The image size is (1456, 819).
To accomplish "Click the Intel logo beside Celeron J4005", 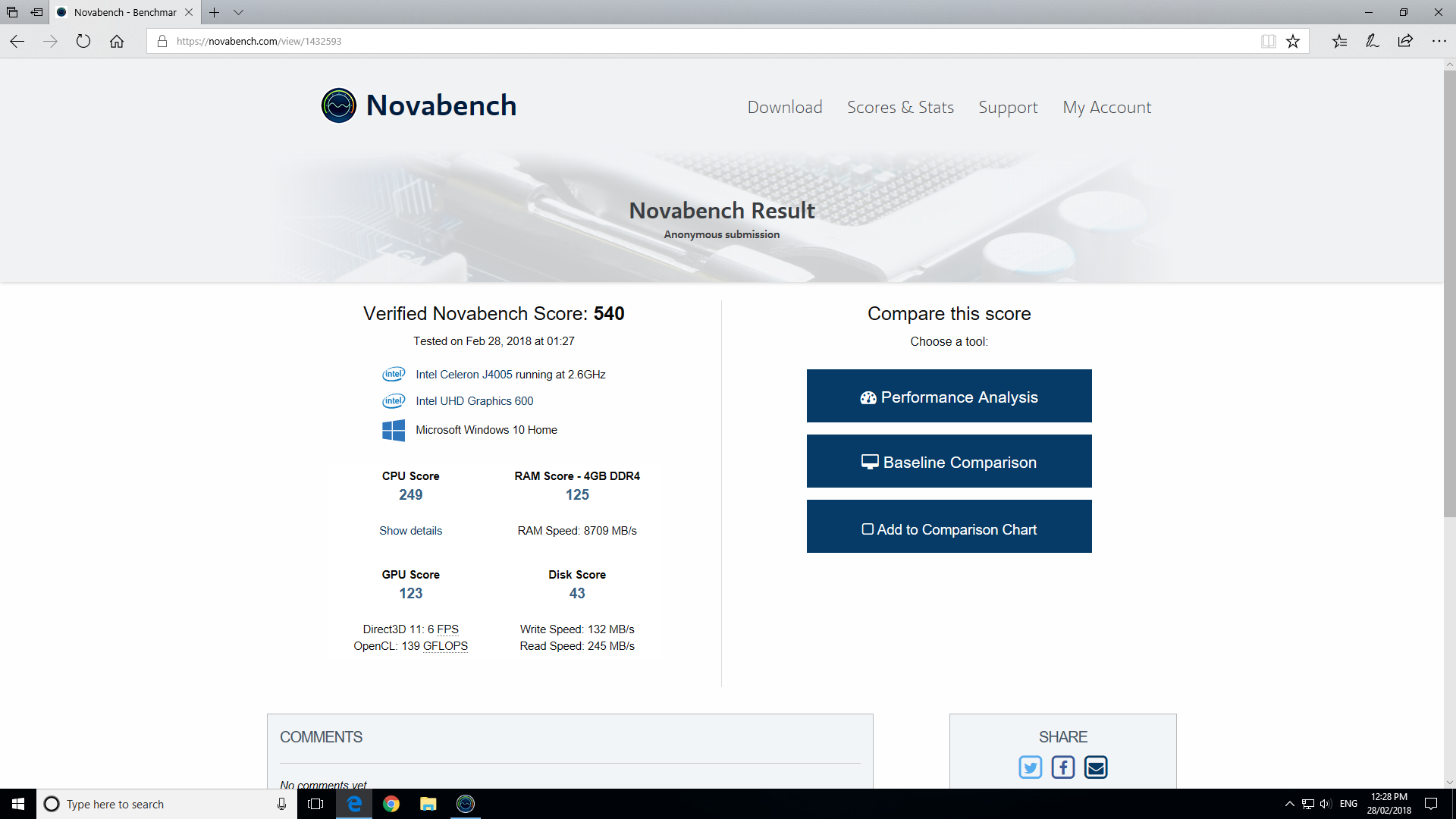I will [394, 374].
